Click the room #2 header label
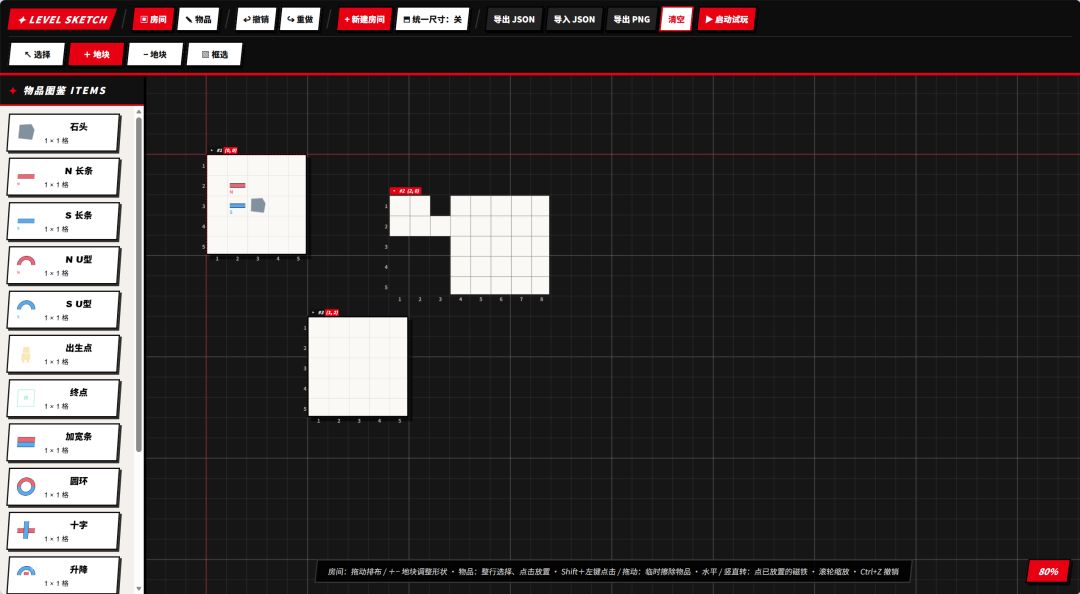This screenshot has width=1080, height=594. pos(406,191)
